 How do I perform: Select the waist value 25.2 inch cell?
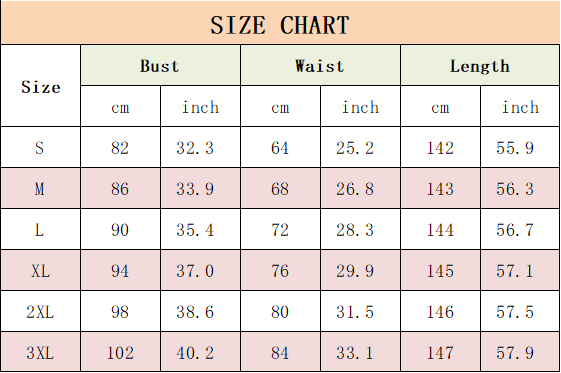point(360,147)
